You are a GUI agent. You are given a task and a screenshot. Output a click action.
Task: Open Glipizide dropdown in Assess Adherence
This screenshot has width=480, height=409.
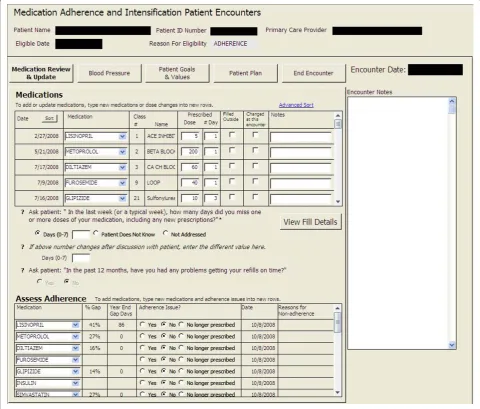76,372
